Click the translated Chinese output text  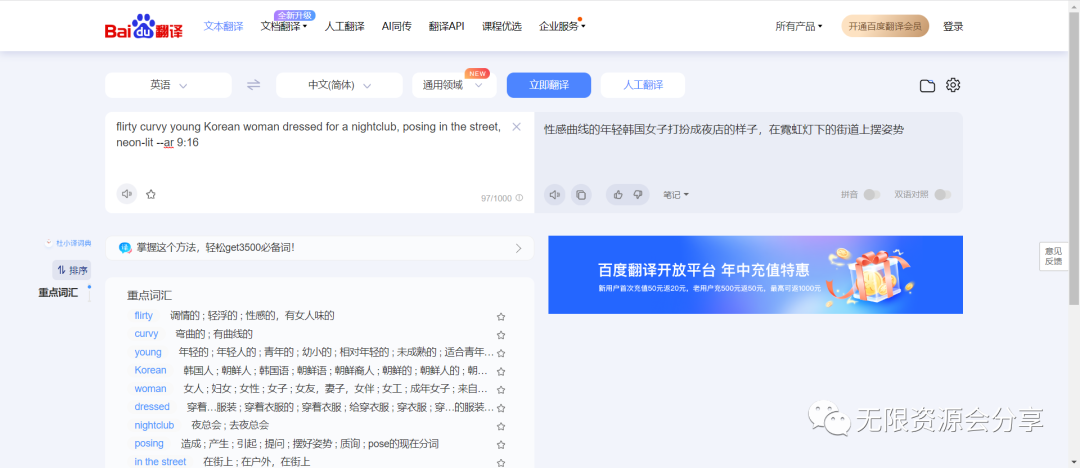[723, 130]
